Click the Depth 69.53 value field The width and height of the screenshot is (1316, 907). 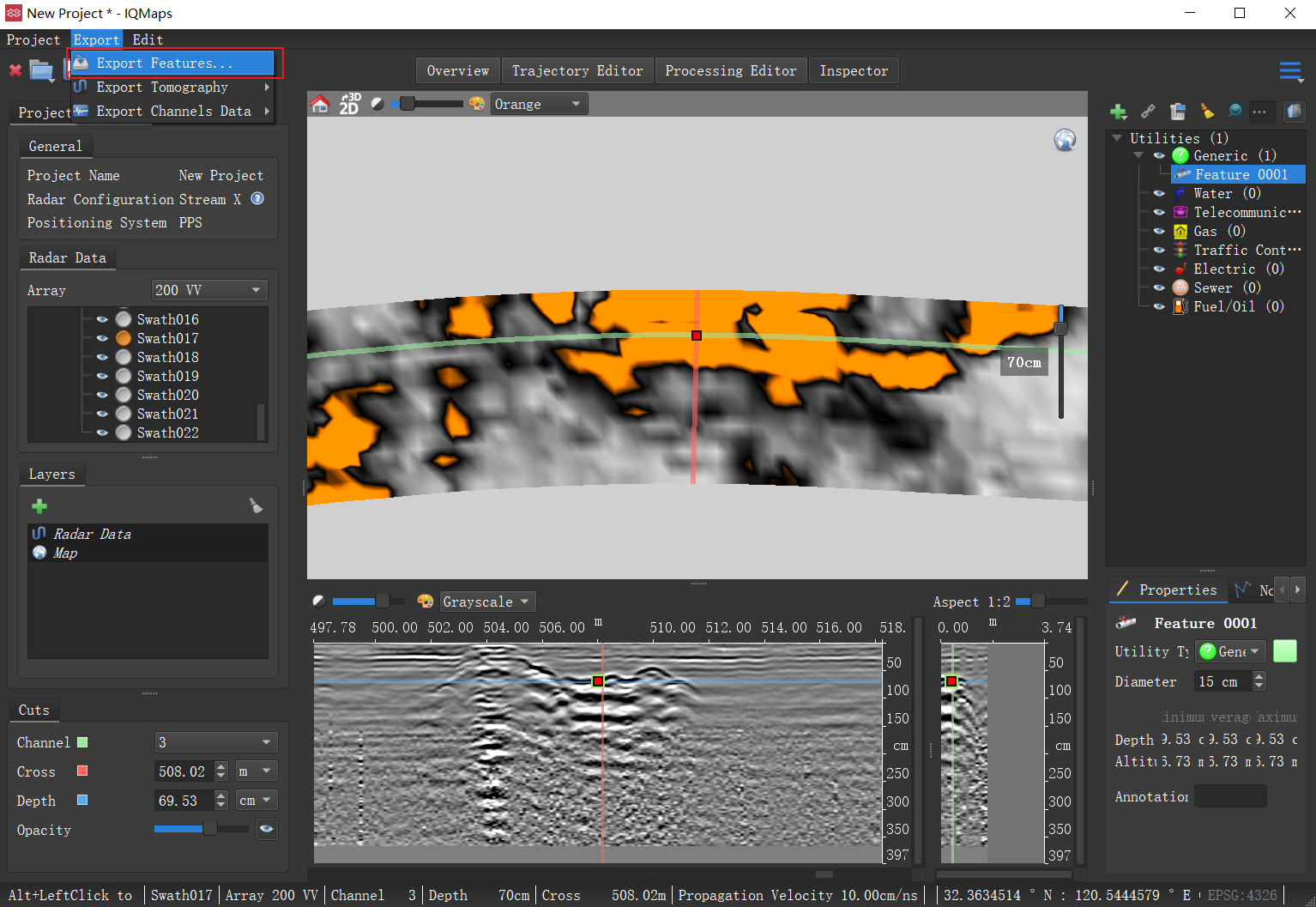pyautogui.click(x=184, y=800)
